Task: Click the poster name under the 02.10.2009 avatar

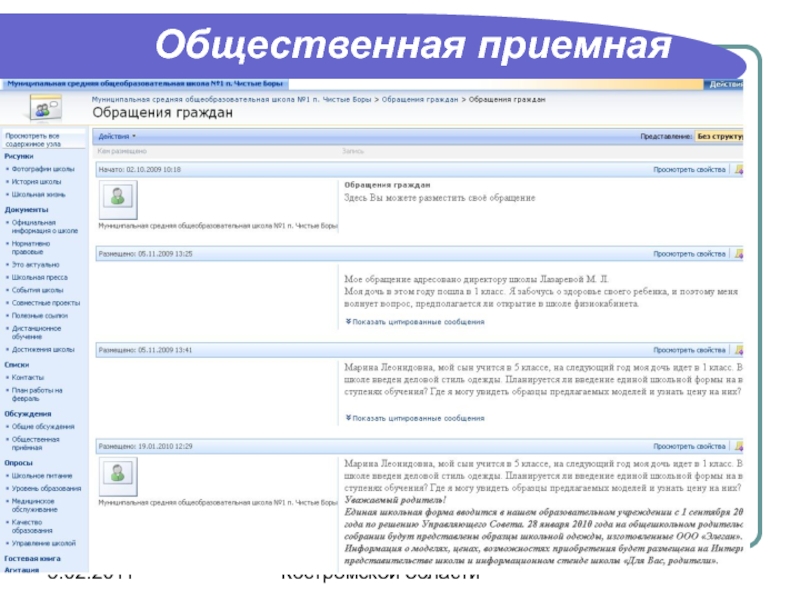Action: (x=218, y=226)
